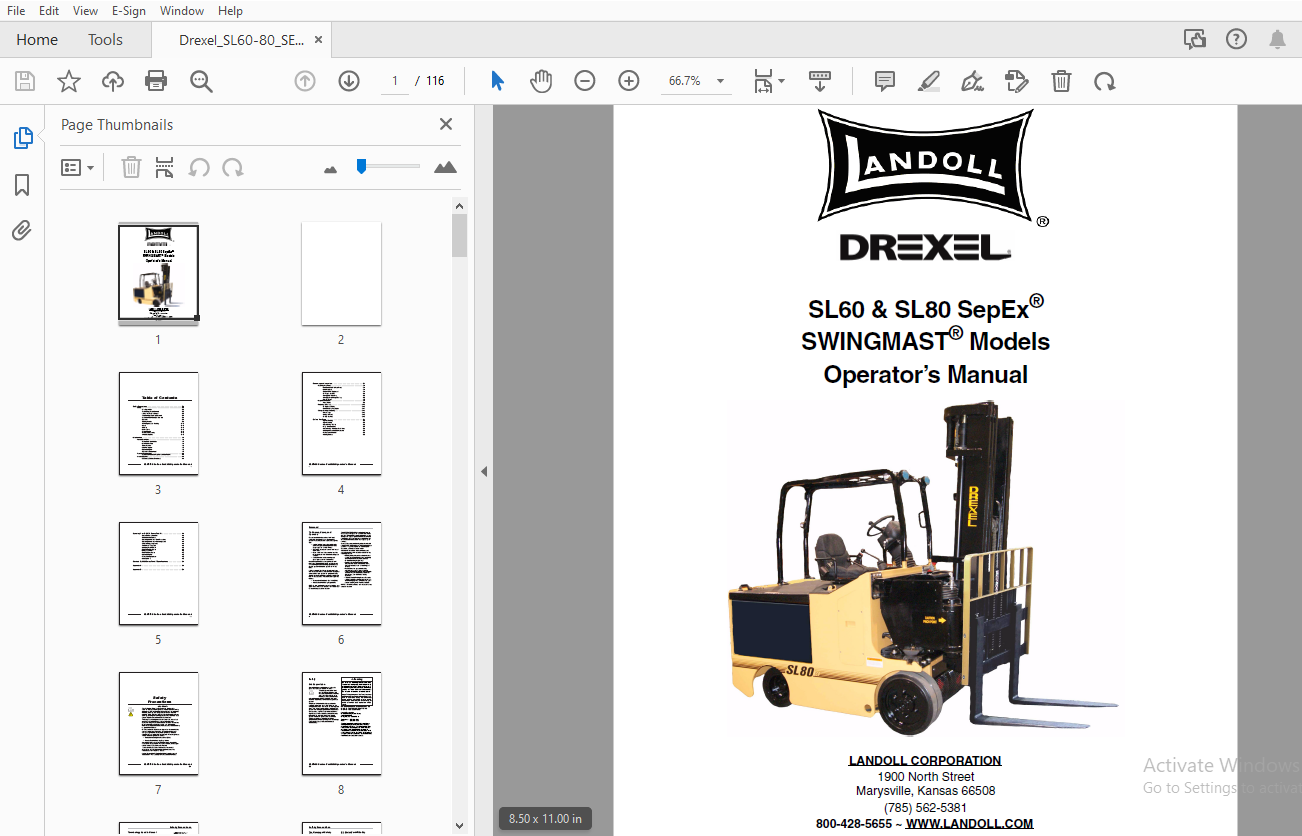
Task: Activate the Hand pan tool
Action: click(x=541, y=81)
